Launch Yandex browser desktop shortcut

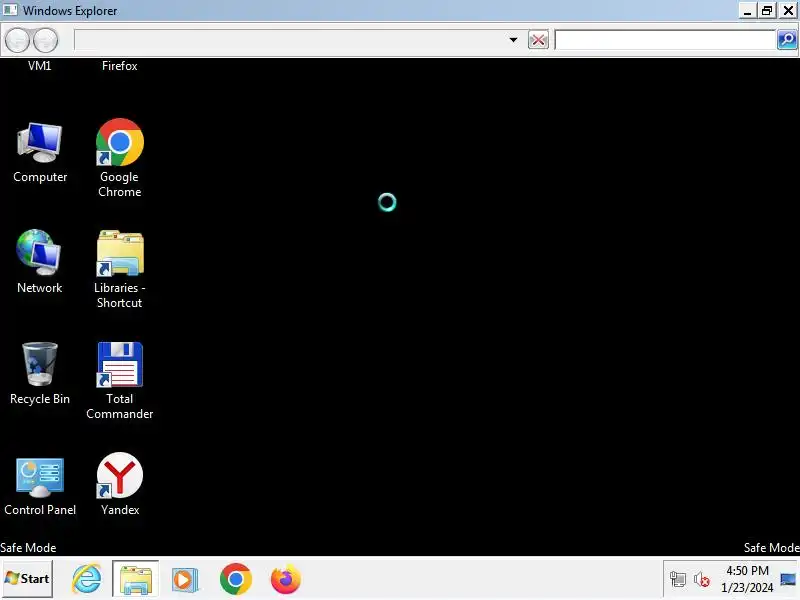pos(120,484)
